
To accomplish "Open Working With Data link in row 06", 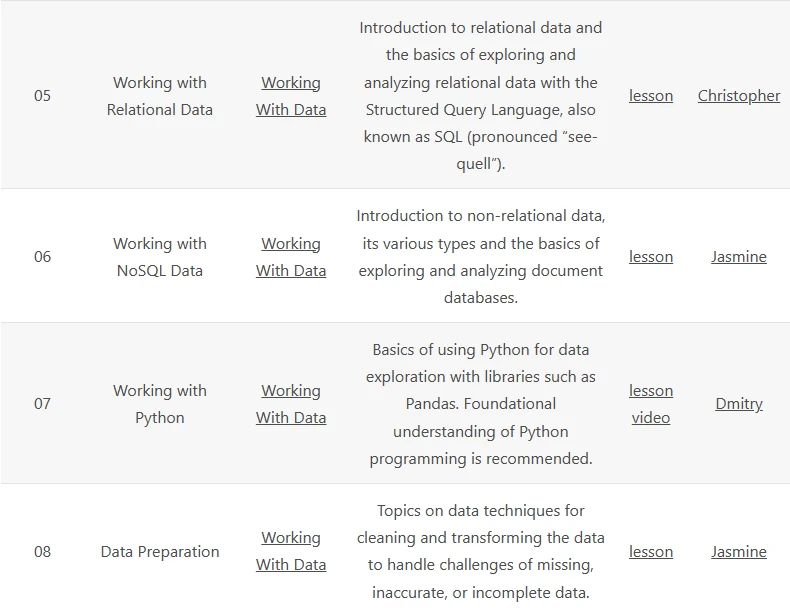I will (x=291, y=257).
